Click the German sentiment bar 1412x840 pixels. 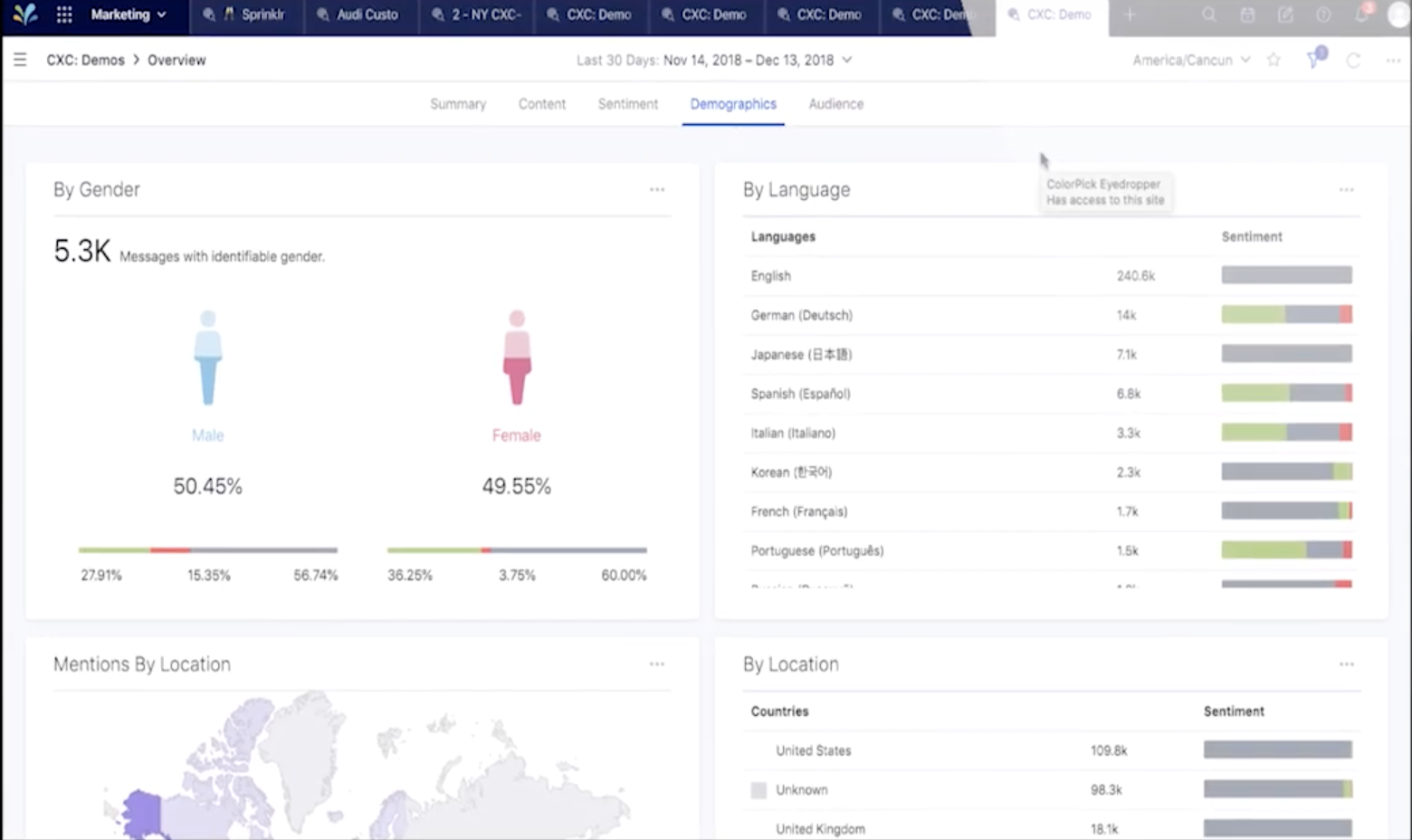(1286, 315)
